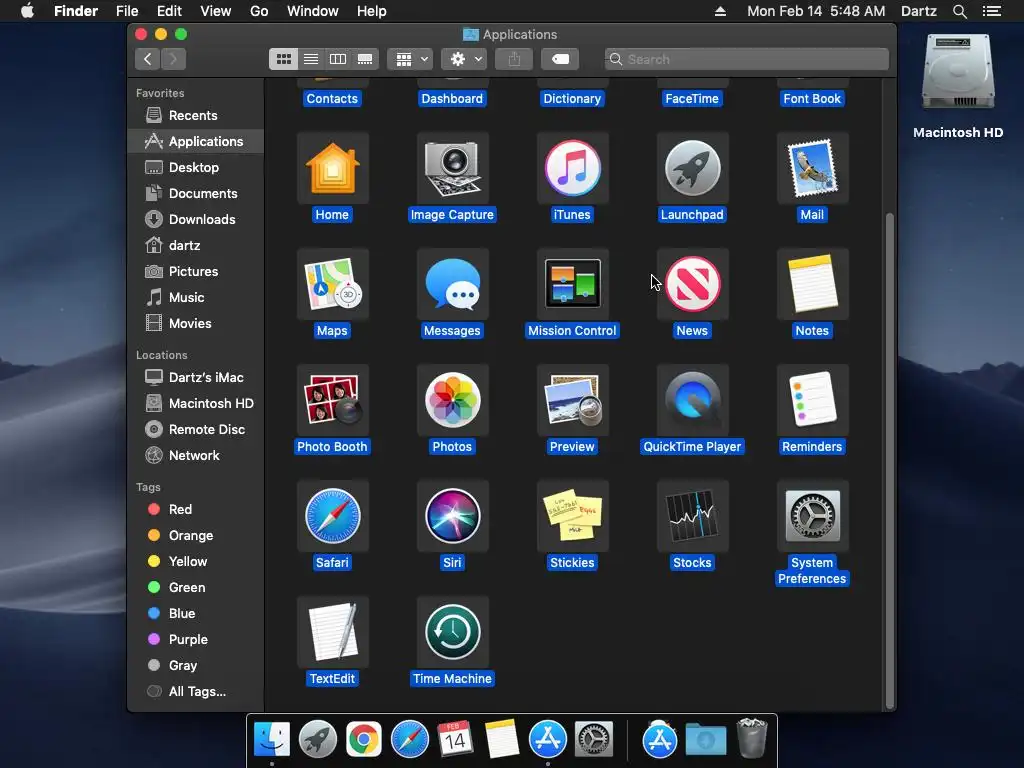
Task: Show All Tags in the sidebar
Action: [196, 692]
